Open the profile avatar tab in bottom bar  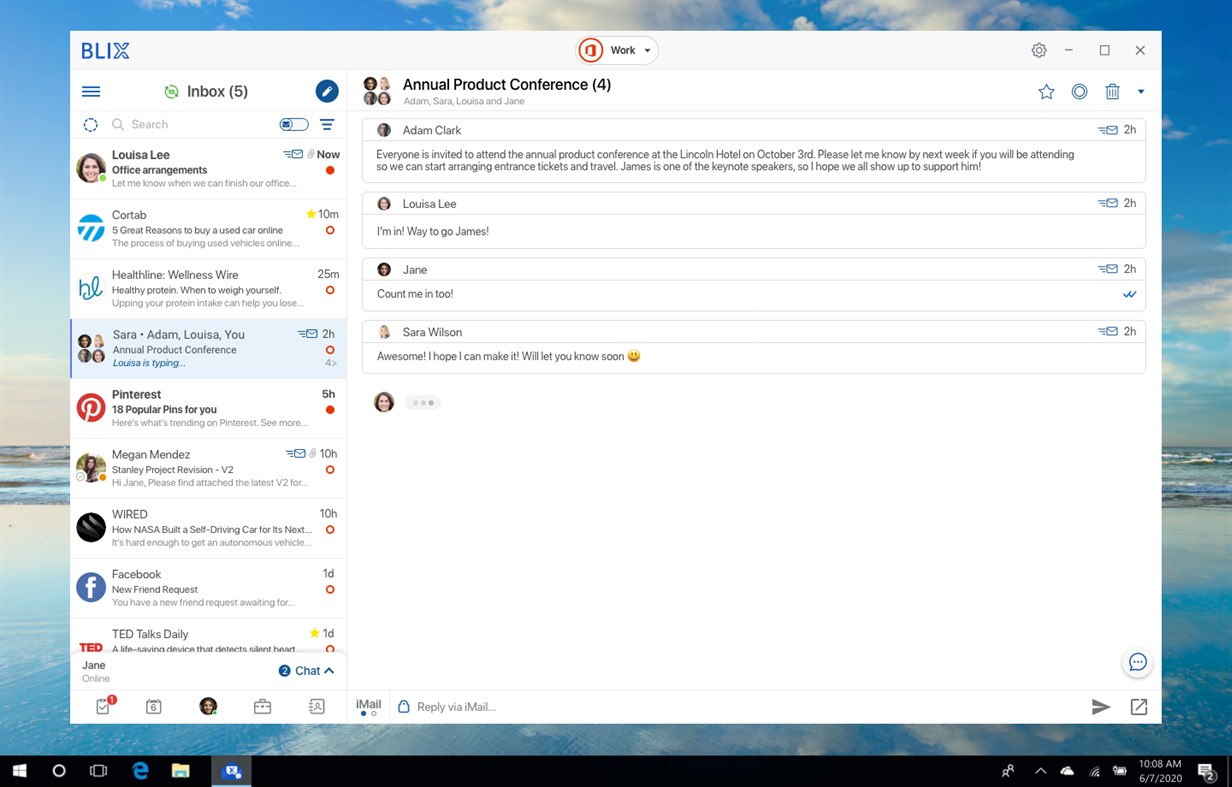click(x=208, y=707)
